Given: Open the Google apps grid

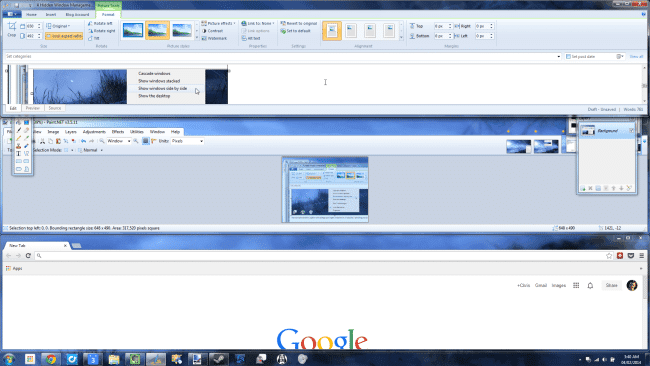Looking at the screenshot, I should [576, 285].
